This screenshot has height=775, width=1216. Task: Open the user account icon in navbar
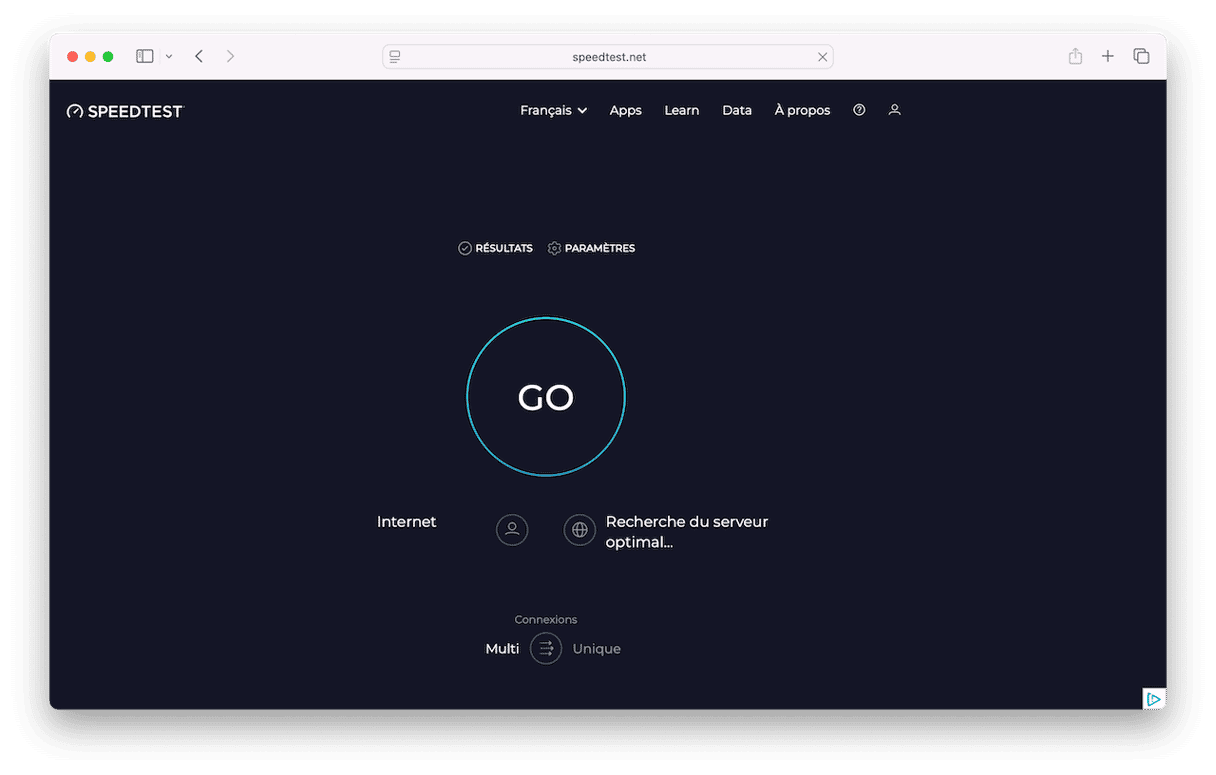(895, 110)
